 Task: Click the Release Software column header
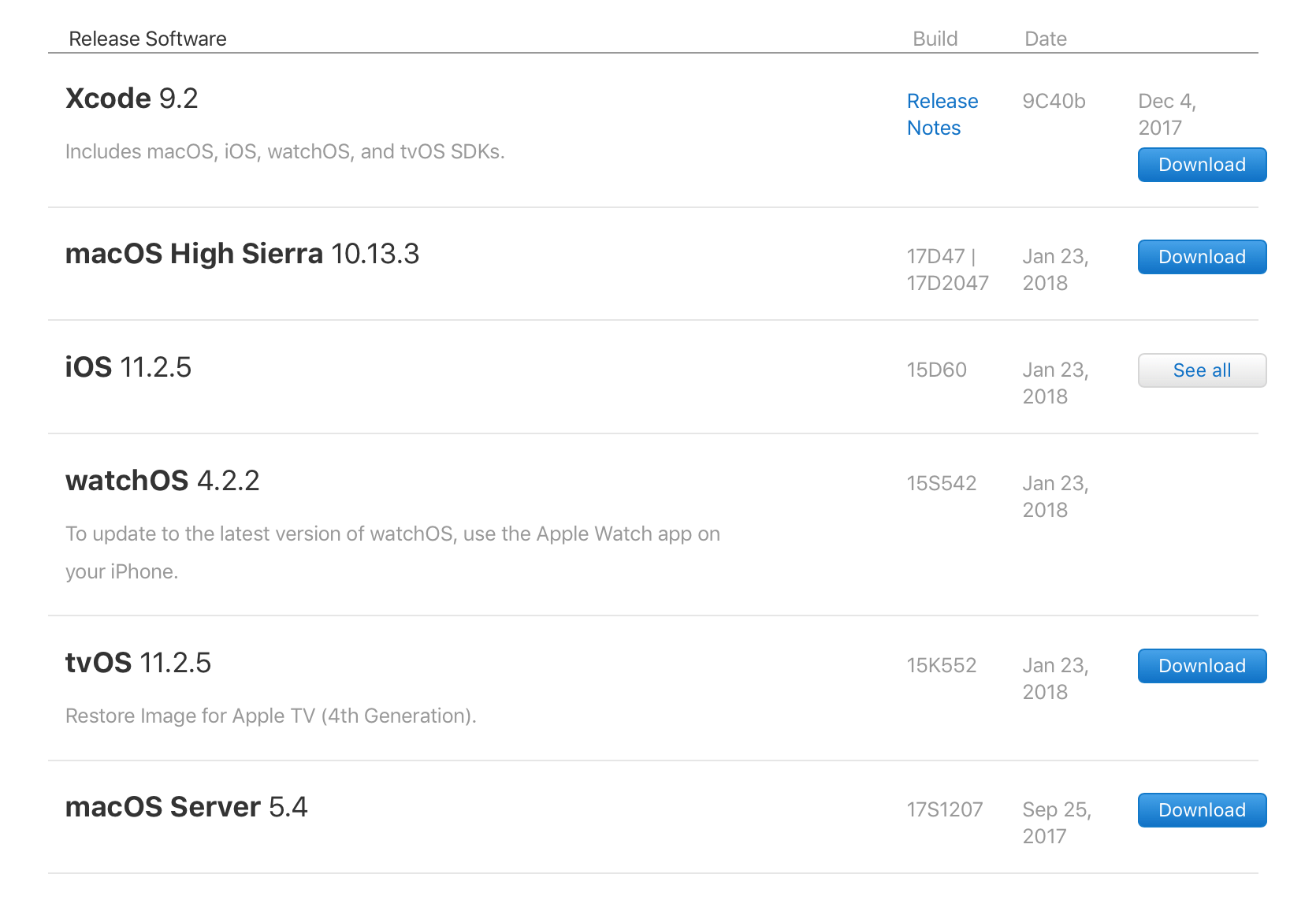pyautogui.click(x=147, y=39)
